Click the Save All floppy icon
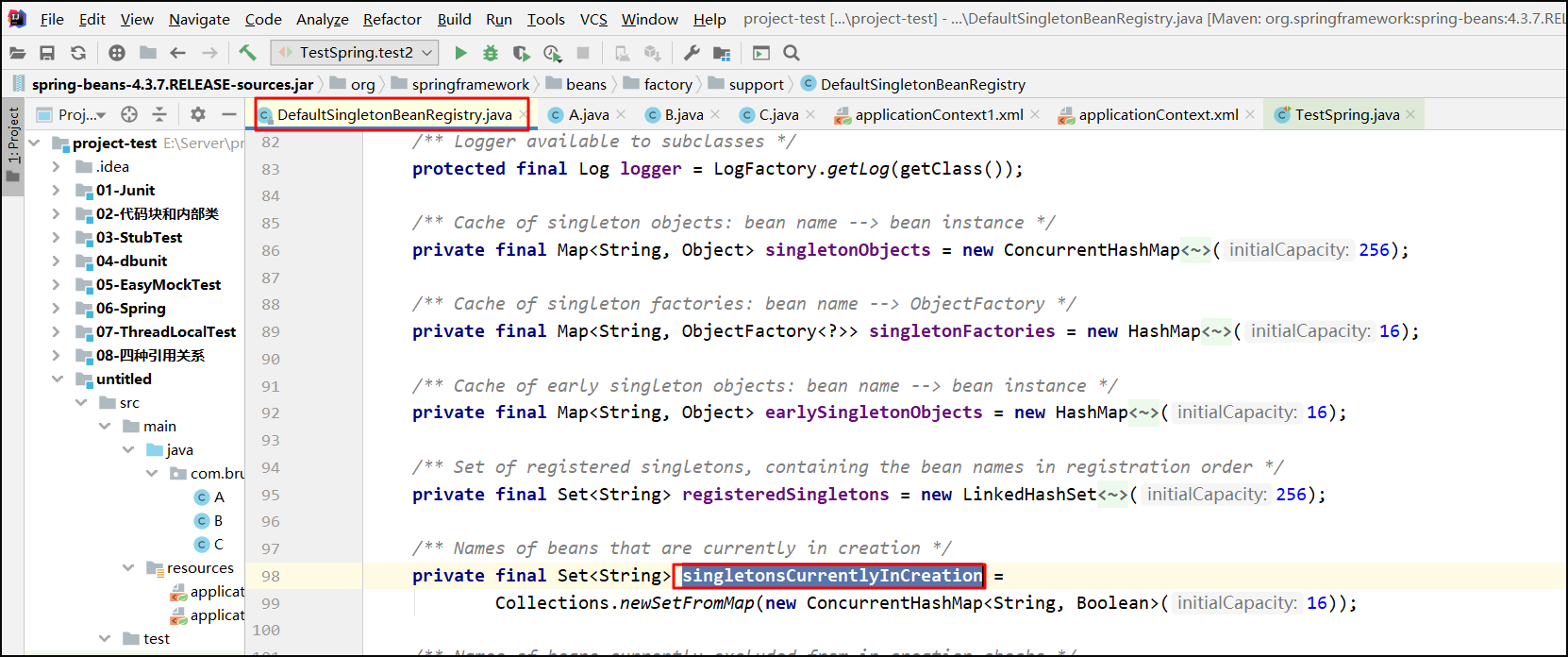 (x=47, y=53)
